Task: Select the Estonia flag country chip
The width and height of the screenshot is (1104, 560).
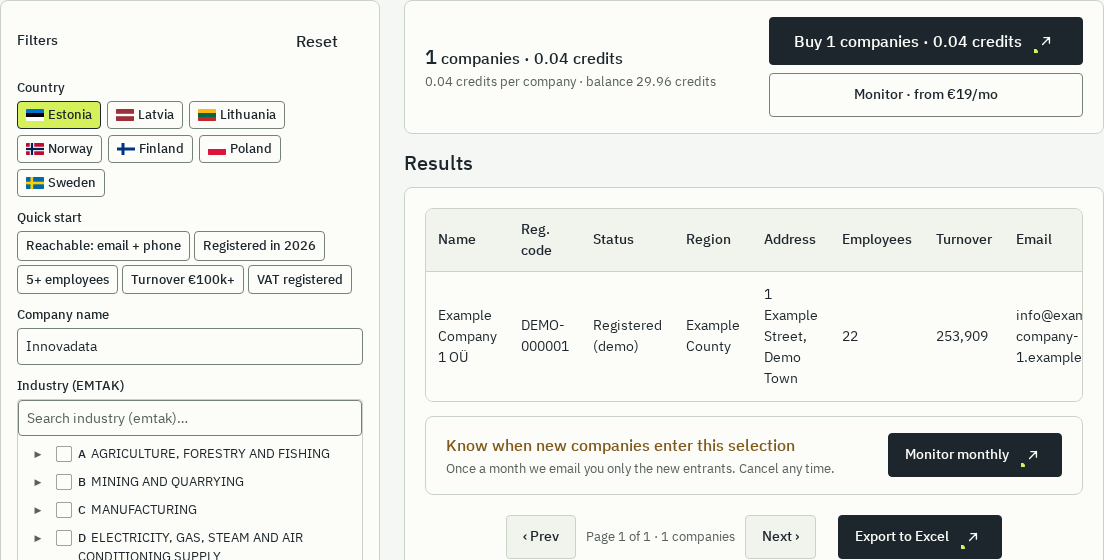Action: pyautogui.click(x=59, y=115)
